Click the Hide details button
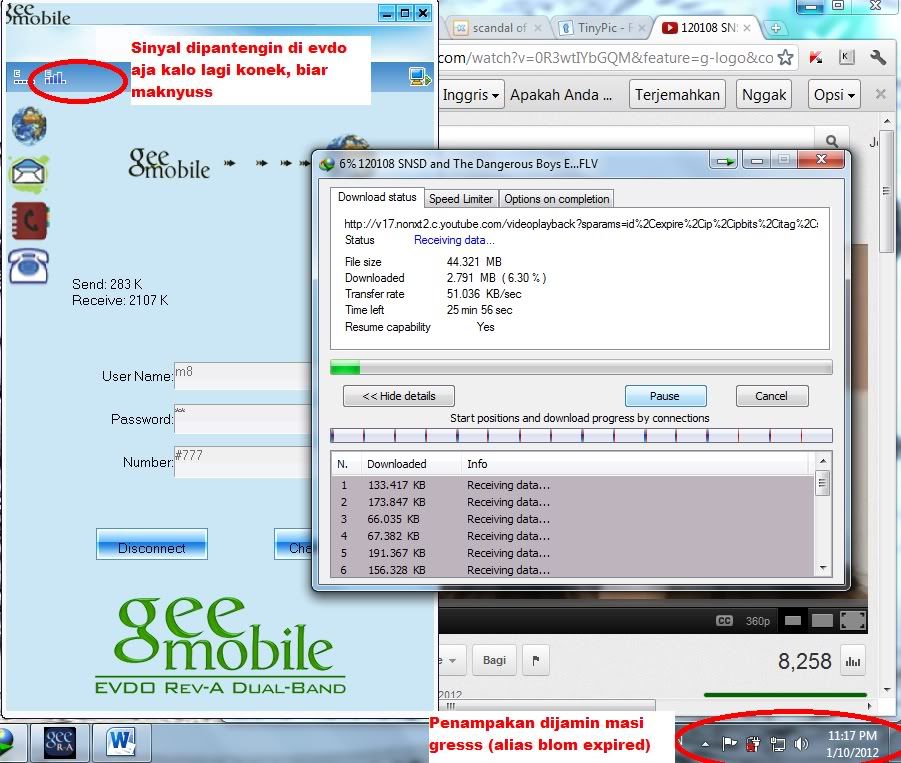The image size is (901, 763). (399, 396)
